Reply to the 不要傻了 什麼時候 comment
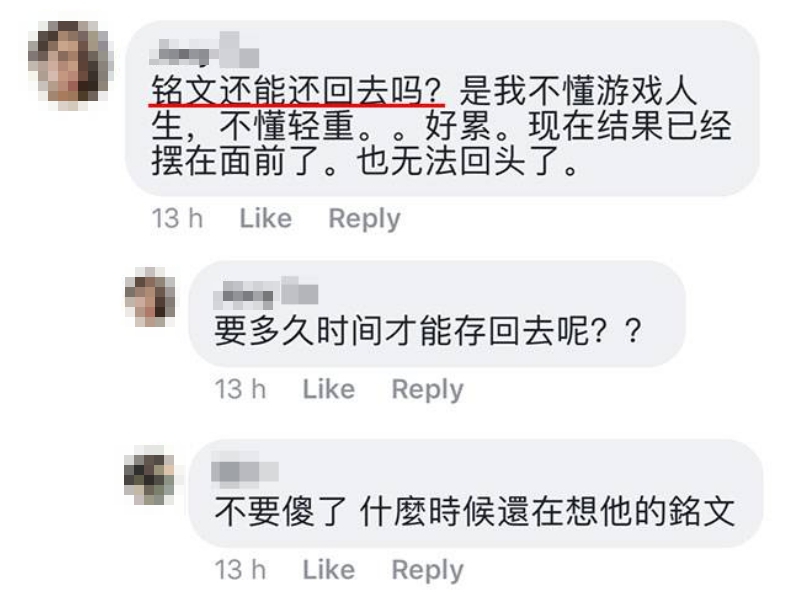810x606 pixels. [x=428, y=571]
